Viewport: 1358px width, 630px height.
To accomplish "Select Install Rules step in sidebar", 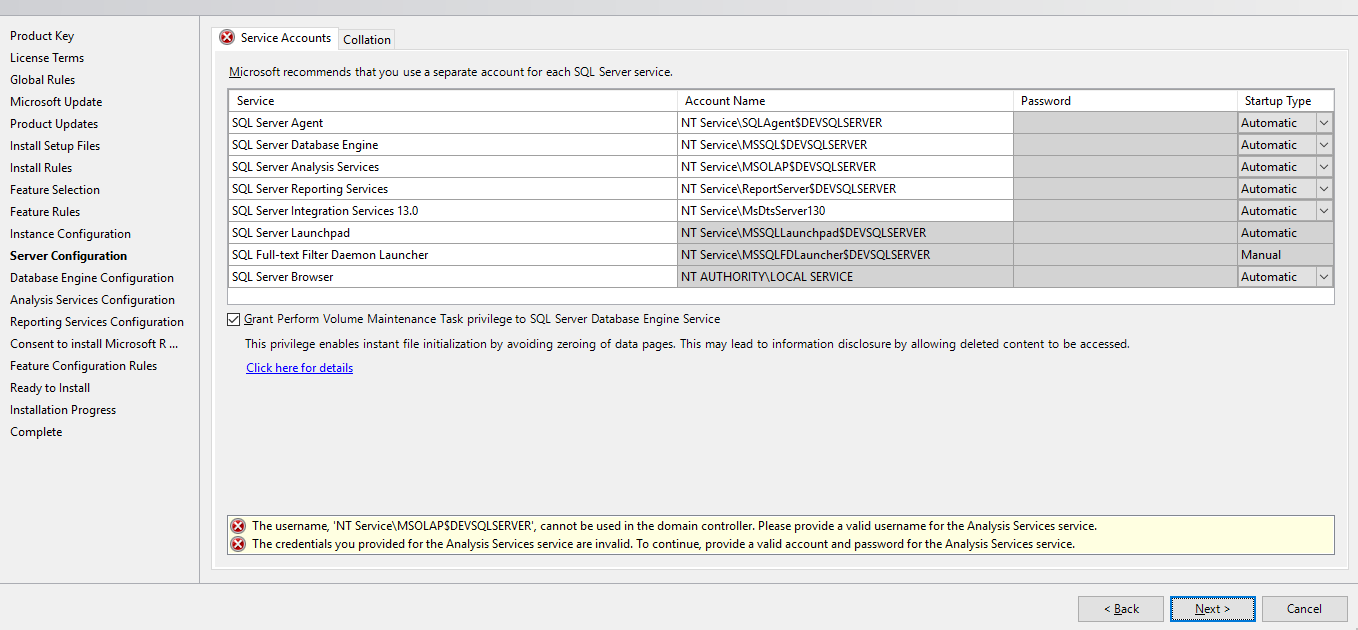I will [x=41, y=168].
